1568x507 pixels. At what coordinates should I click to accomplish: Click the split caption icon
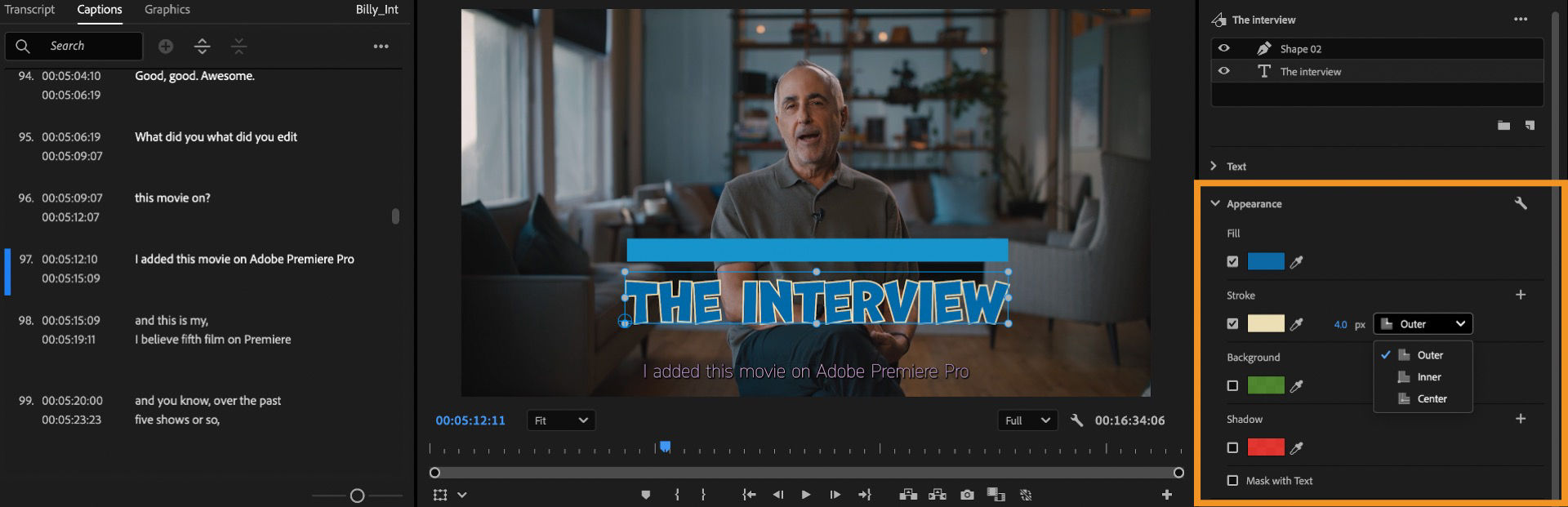coord(203,47)
